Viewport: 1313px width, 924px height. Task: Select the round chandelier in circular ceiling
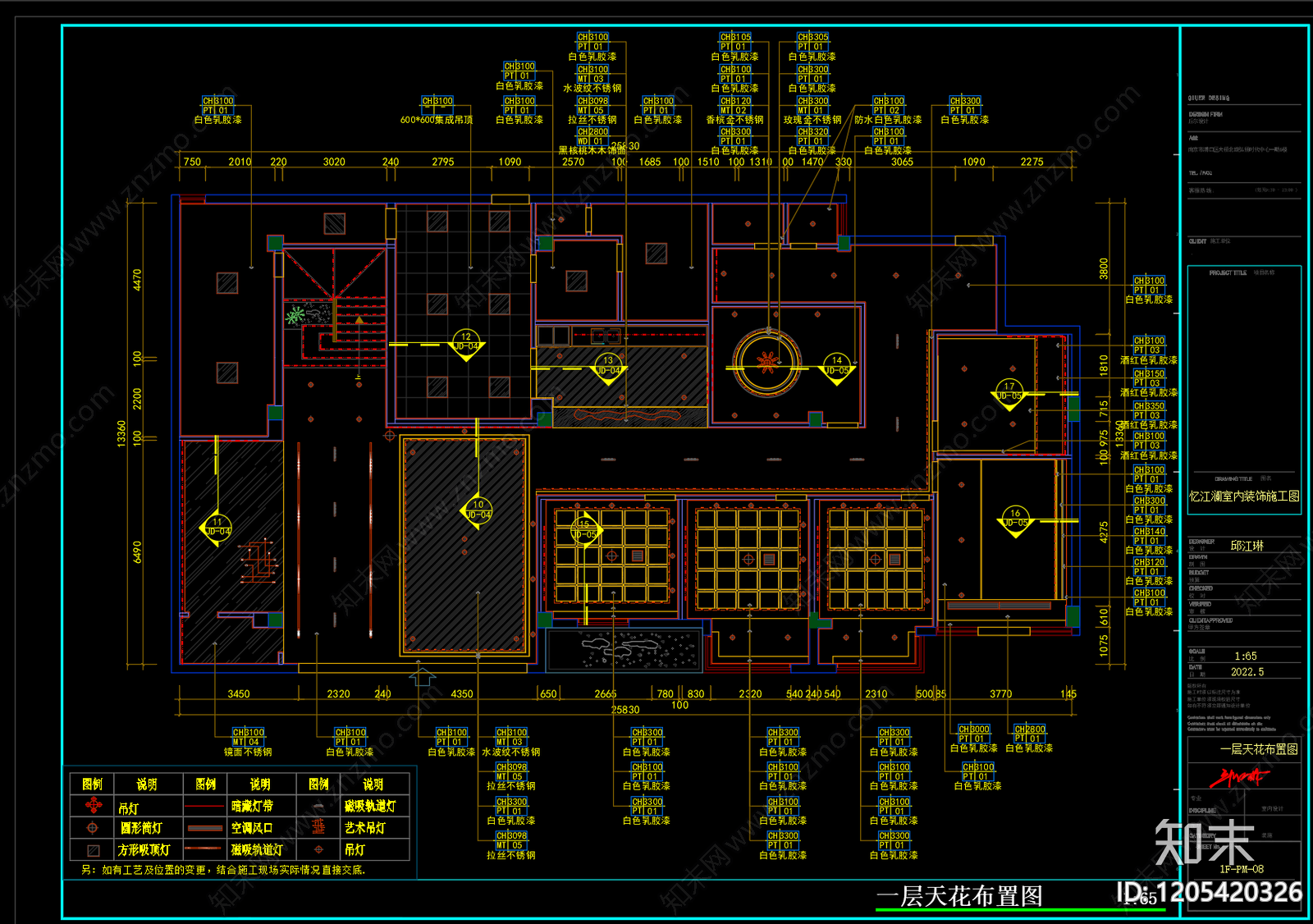(x=766, y=361)
